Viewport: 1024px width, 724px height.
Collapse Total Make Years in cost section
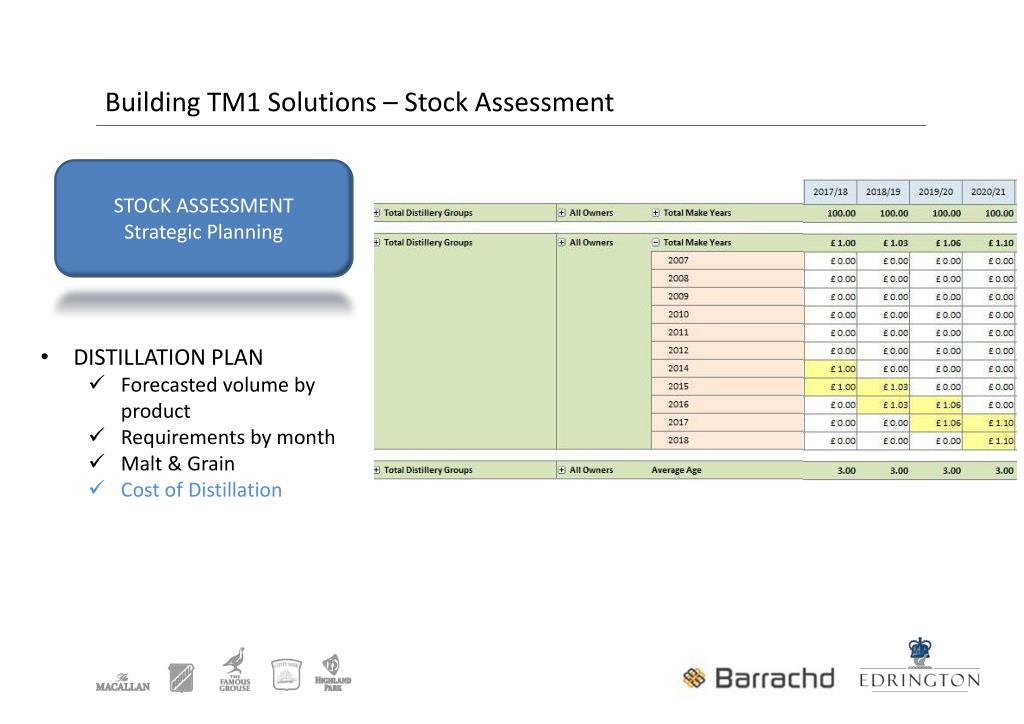[656, 242]
